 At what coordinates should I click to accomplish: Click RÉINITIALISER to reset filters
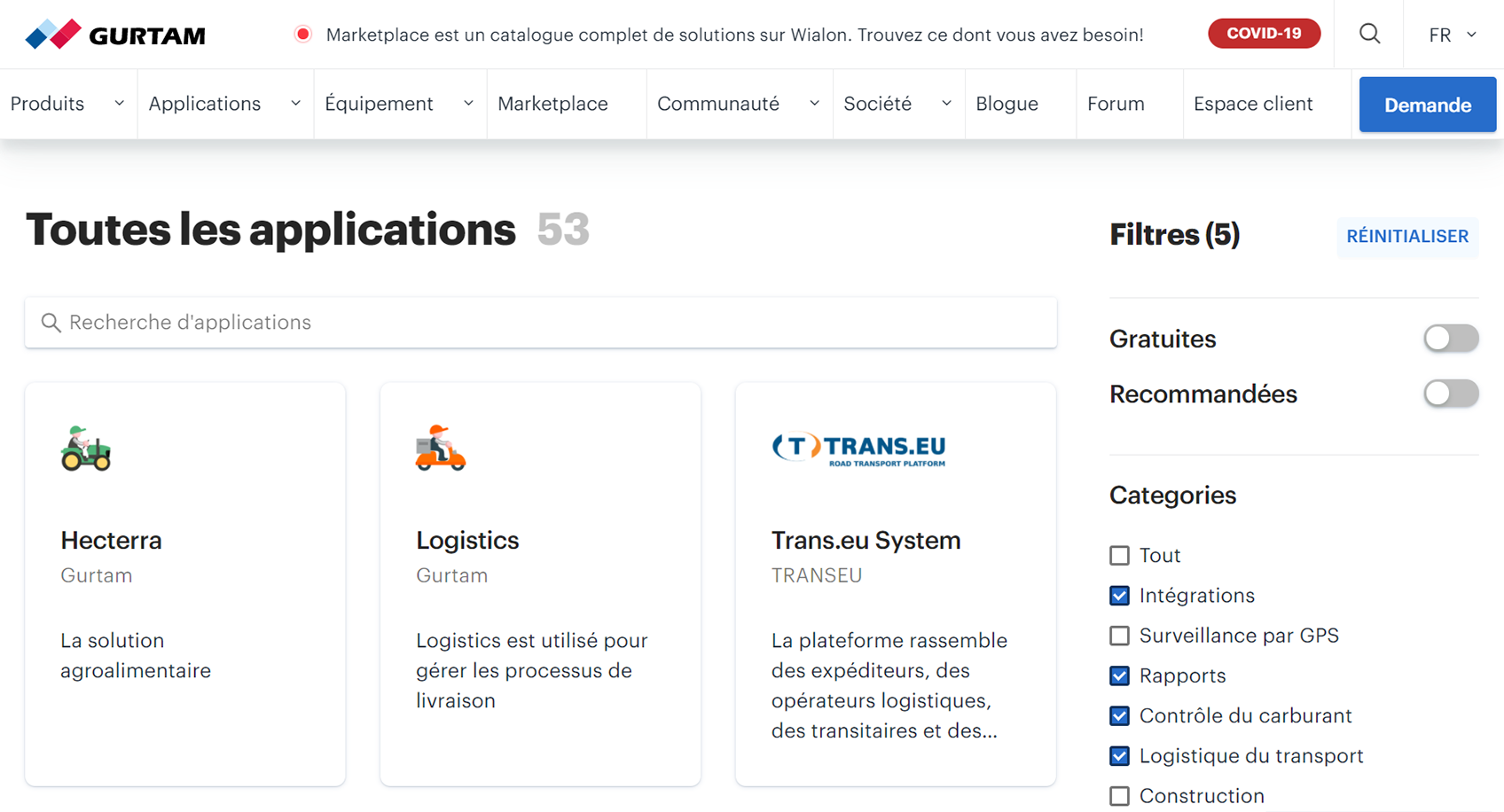coord(1407,237)
